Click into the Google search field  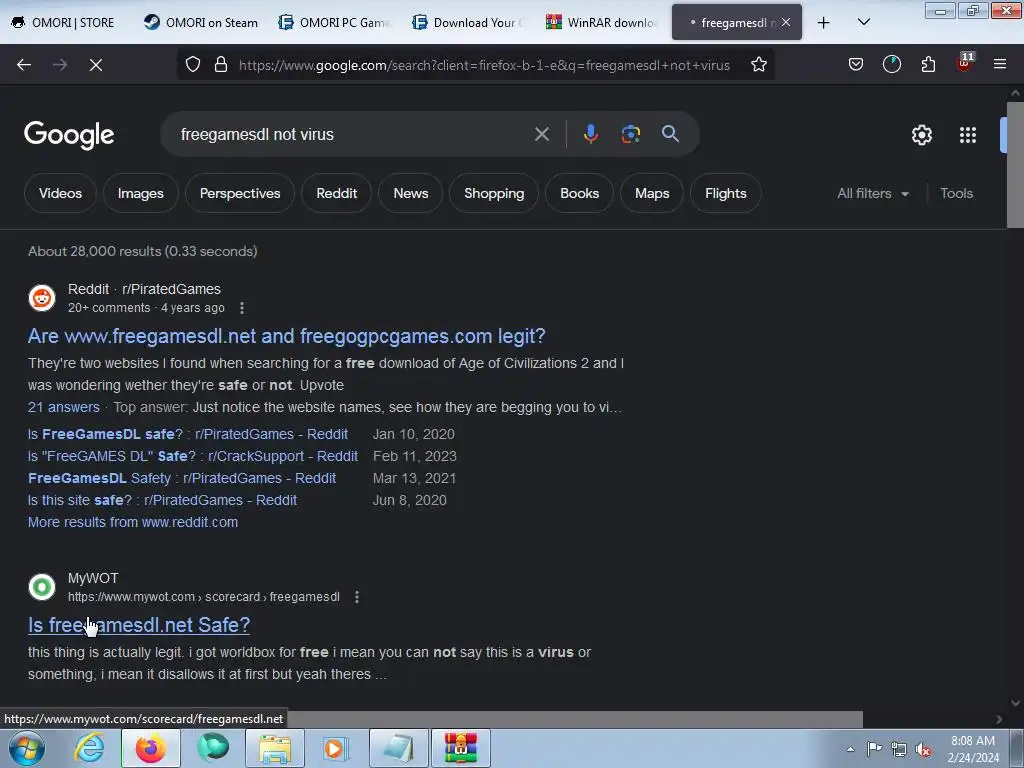[x=353, y=135]
